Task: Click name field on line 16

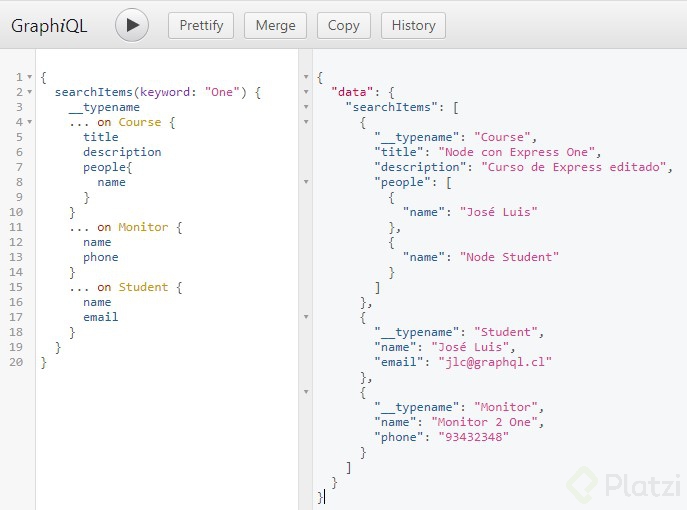Action: (x=97, y=302)
